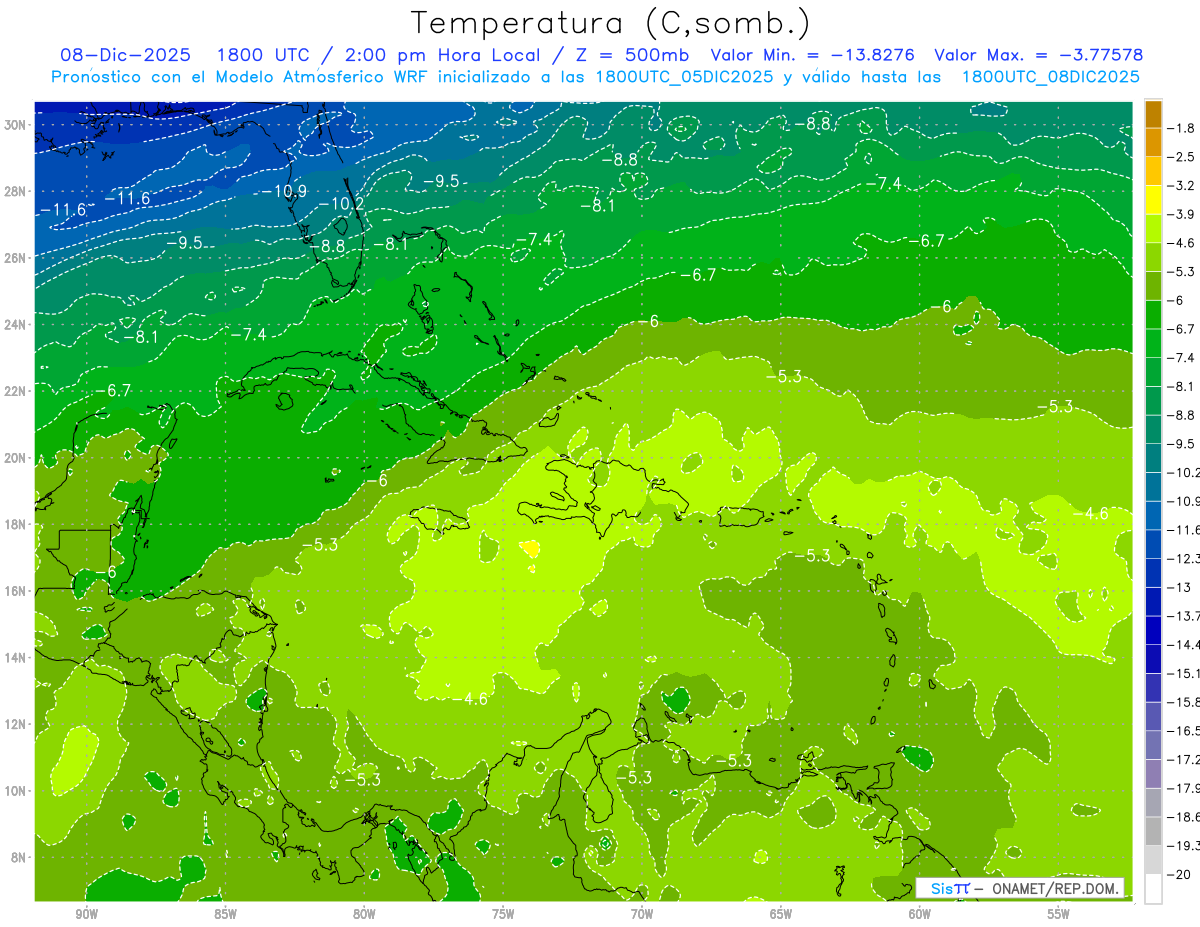The image size is (1200, 927).
Task: Click the -15.1 value on the color scale
Action: click(x=1183, y=673)
